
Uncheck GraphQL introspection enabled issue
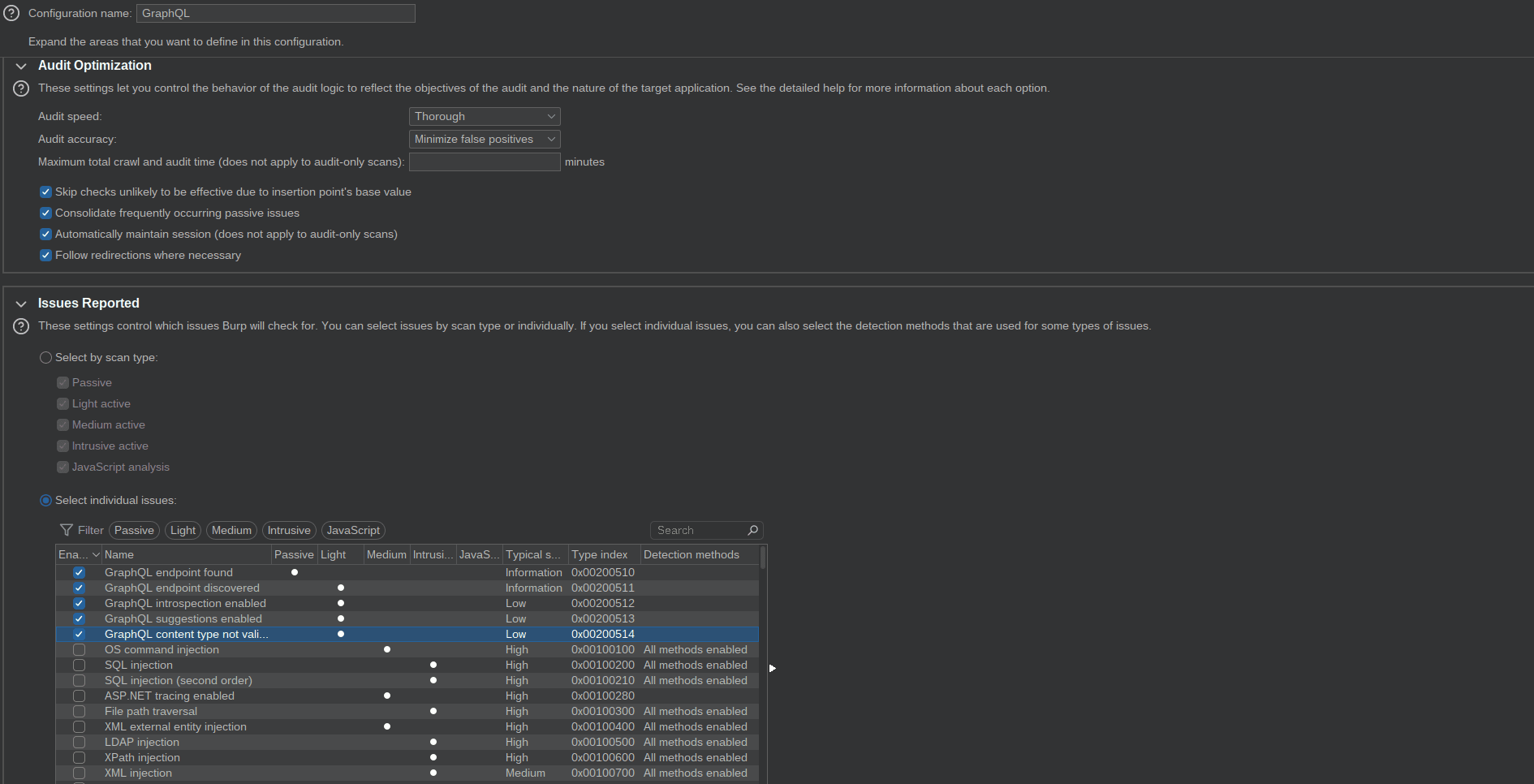[79, 604]
